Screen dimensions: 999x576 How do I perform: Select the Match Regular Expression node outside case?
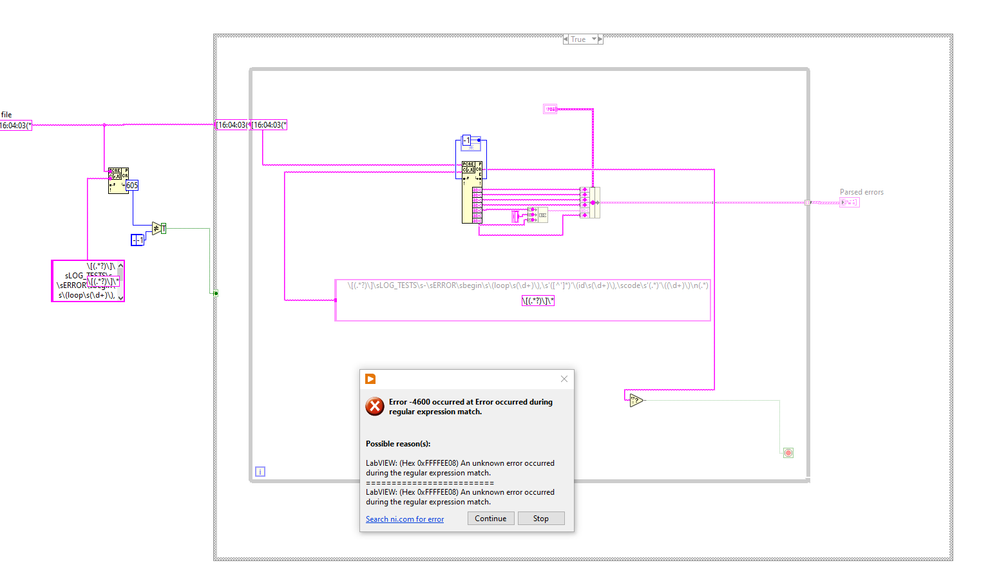click(118, 180)
